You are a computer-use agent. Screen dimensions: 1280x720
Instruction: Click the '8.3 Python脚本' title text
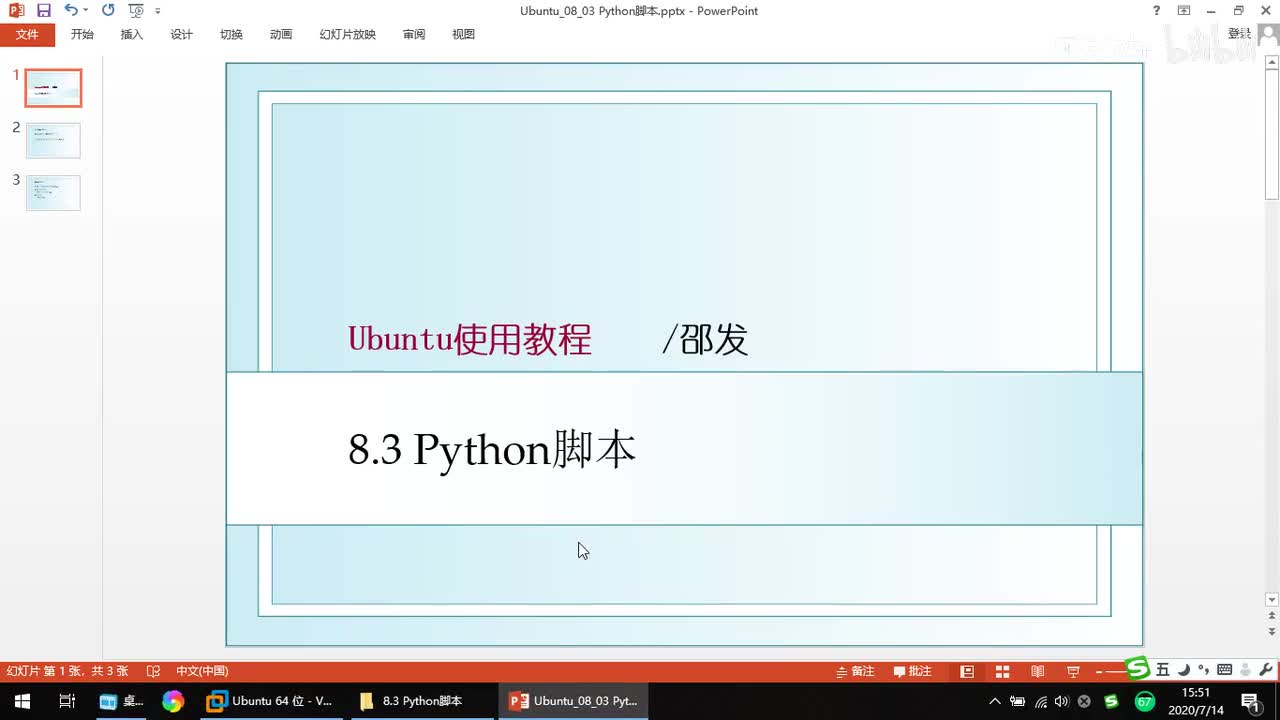492,450
